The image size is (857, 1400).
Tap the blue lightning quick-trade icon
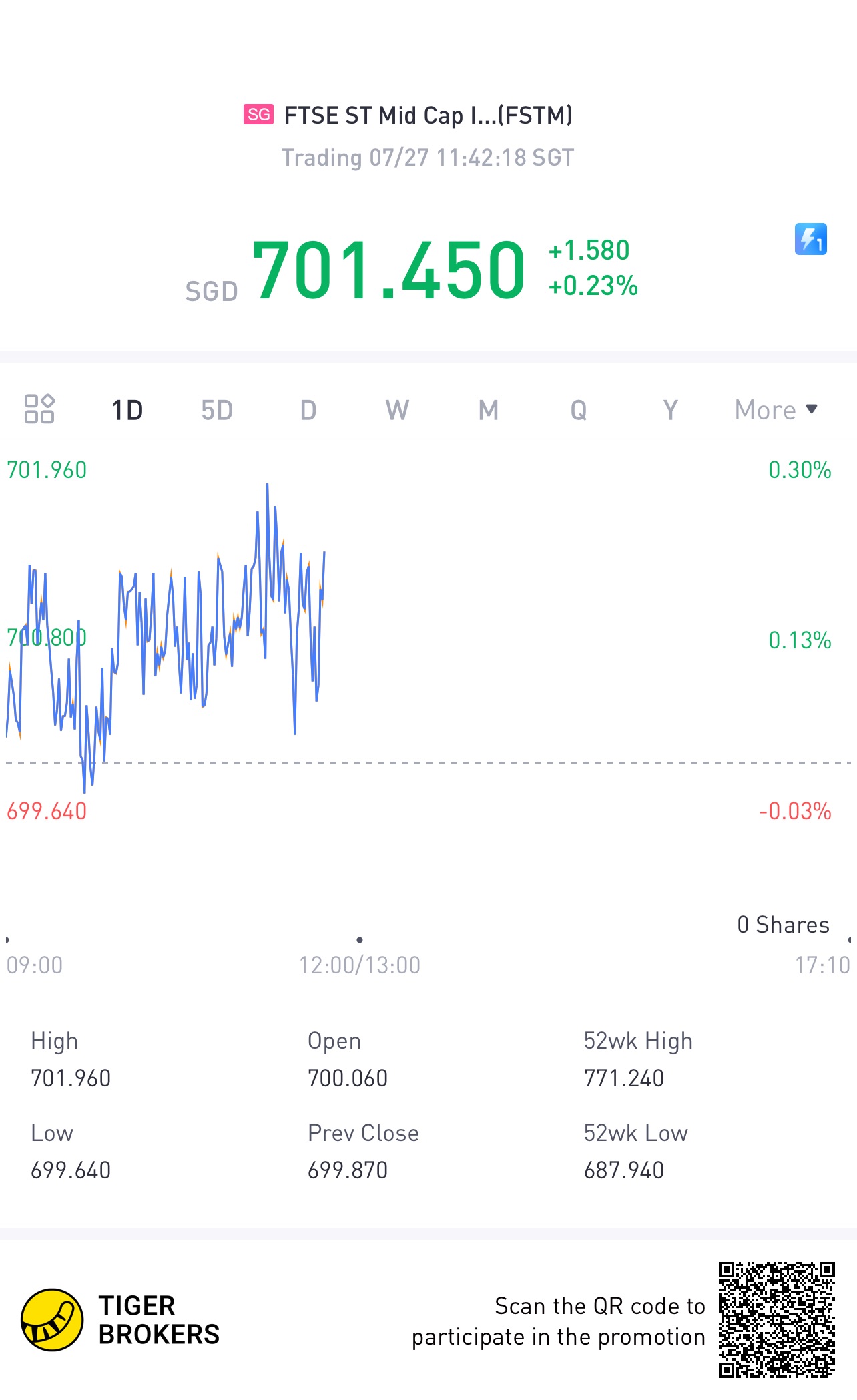[810, 239]
